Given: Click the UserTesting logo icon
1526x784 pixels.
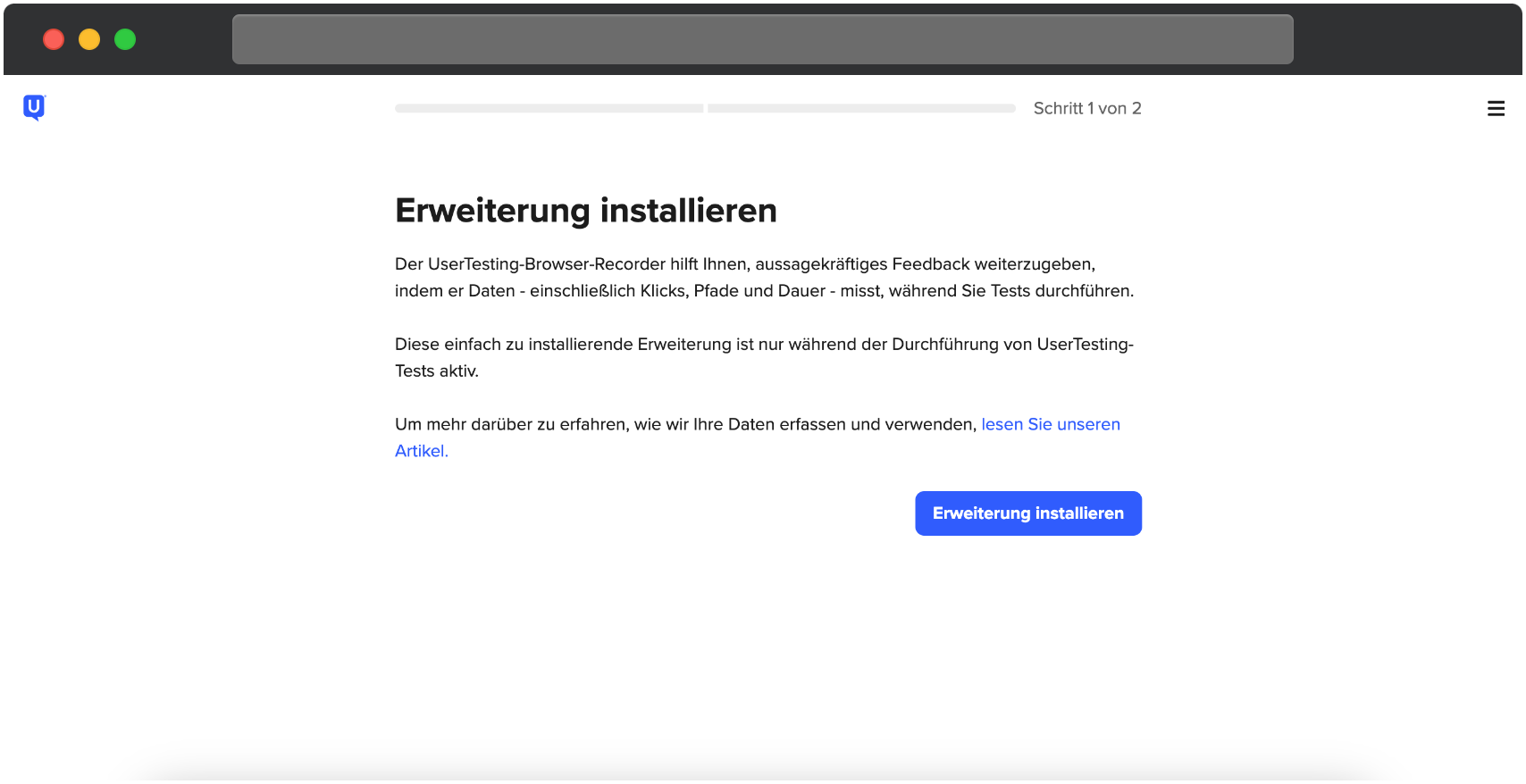Looking at the screenshot, I should tap(34, 107).
